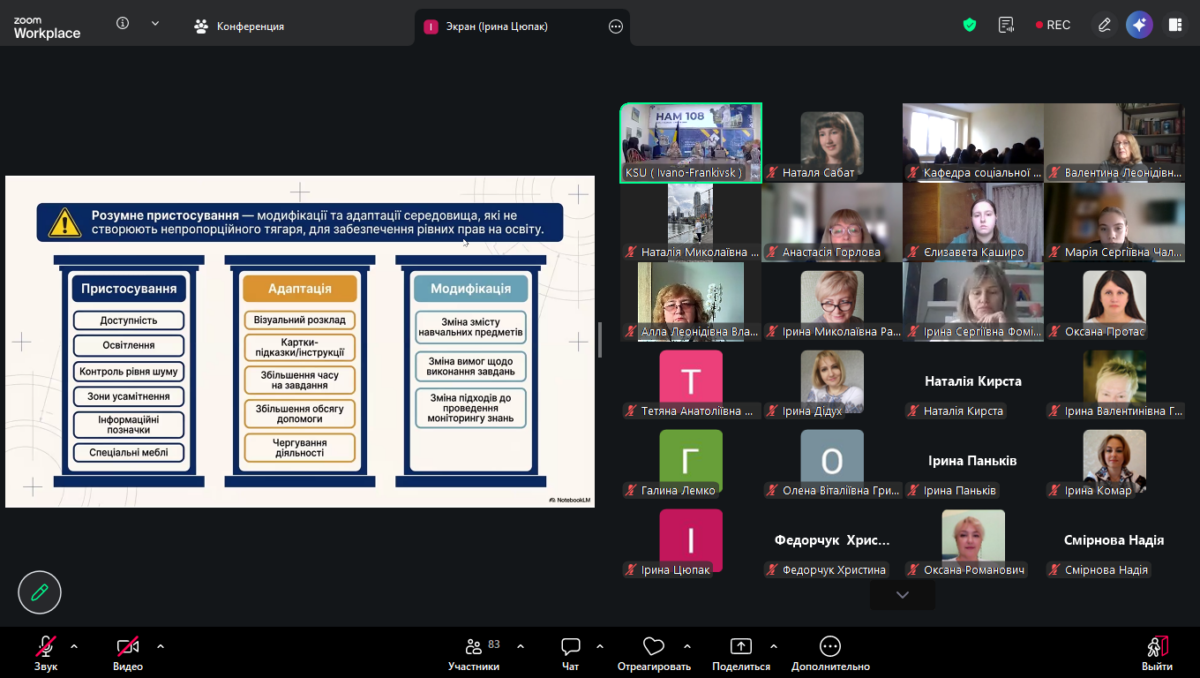Open the meeting info icon

pos(123,24)
